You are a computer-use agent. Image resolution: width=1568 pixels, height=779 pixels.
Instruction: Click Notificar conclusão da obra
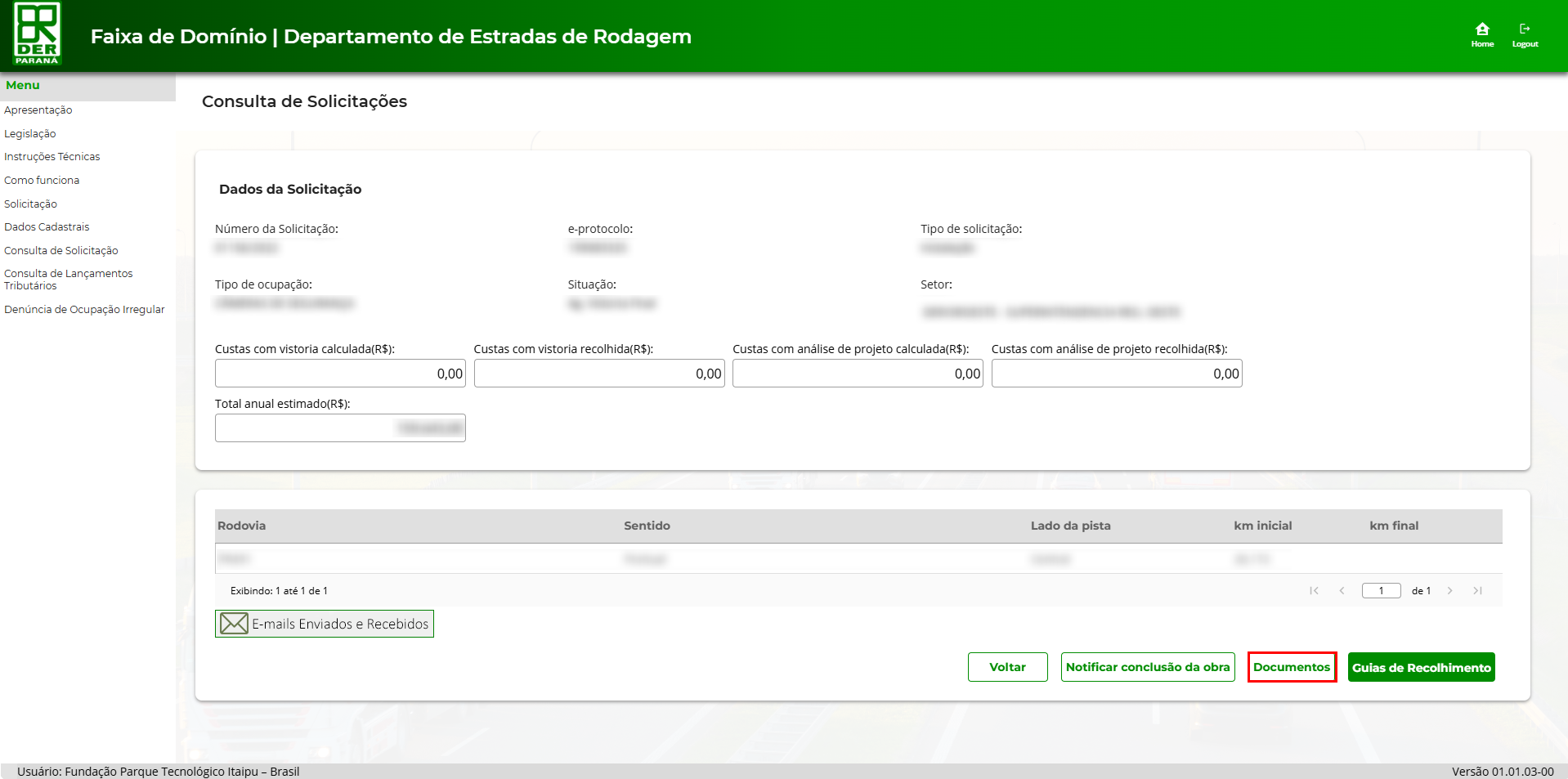click(x=1147, y=667)
